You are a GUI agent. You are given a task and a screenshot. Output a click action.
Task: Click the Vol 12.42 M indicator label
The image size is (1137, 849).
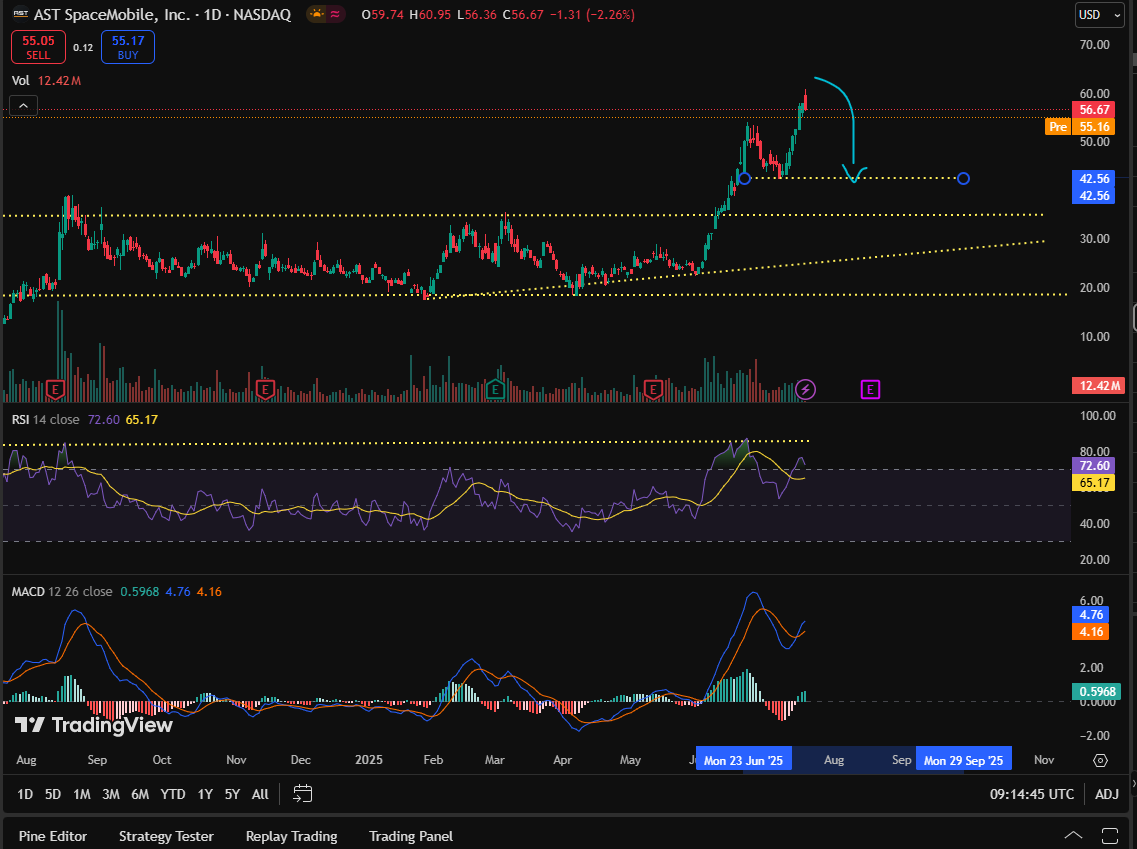(x=46, y=80)
